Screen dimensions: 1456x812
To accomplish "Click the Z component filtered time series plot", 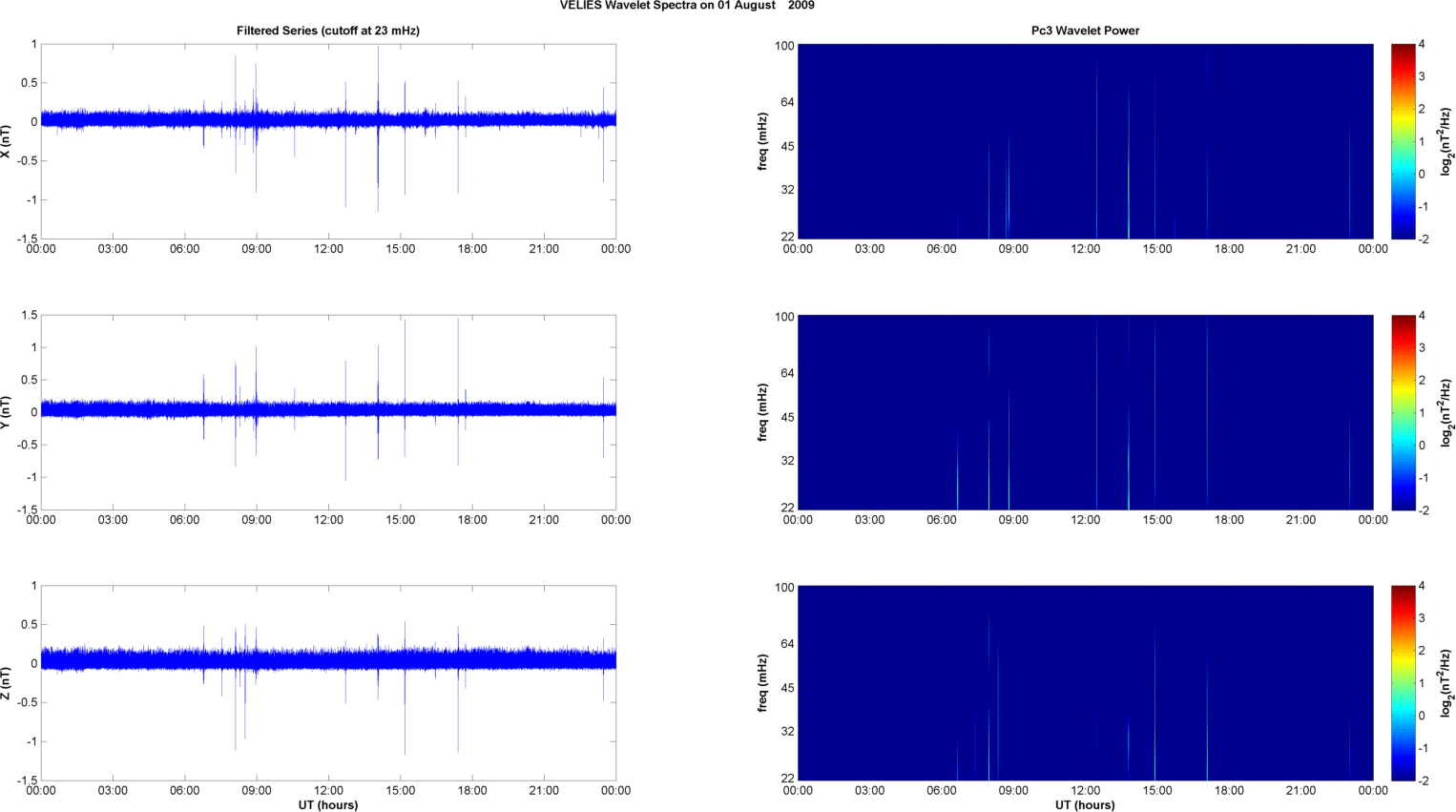I will tap(328, 683).
